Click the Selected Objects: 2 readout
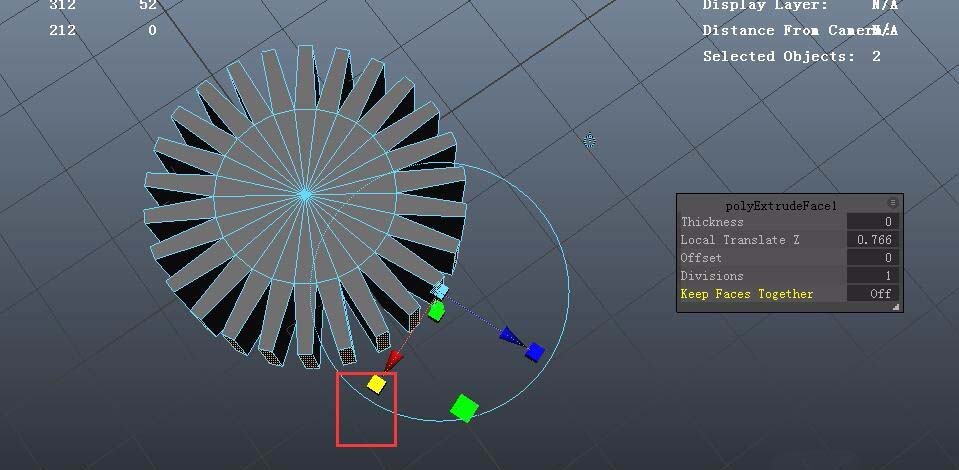The width and height of the screenshot is (959, 470). pos(791,56)
